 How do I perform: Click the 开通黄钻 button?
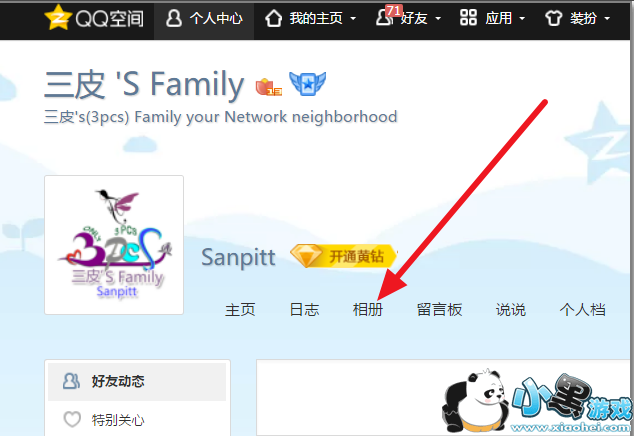tap(344, 256)
